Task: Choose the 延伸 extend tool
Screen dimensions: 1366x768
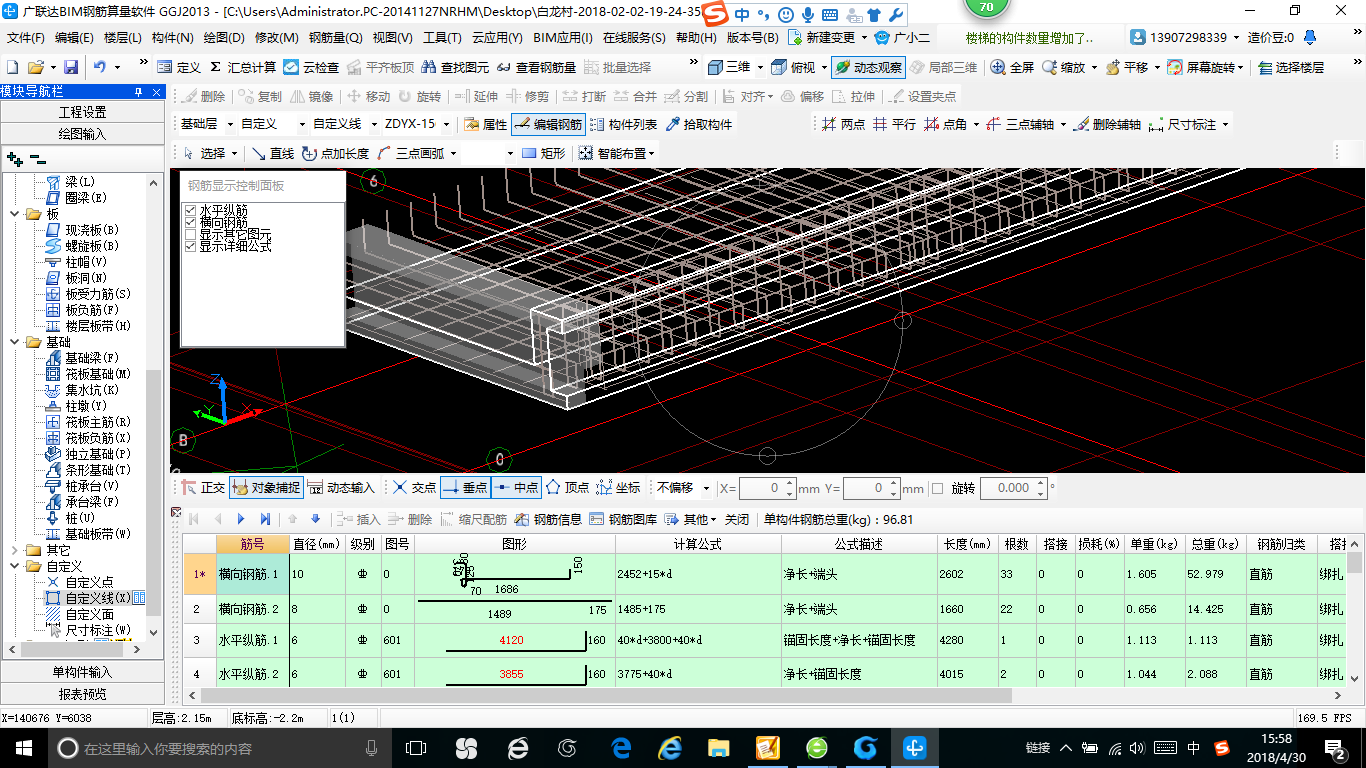Action: click(477, 96)
